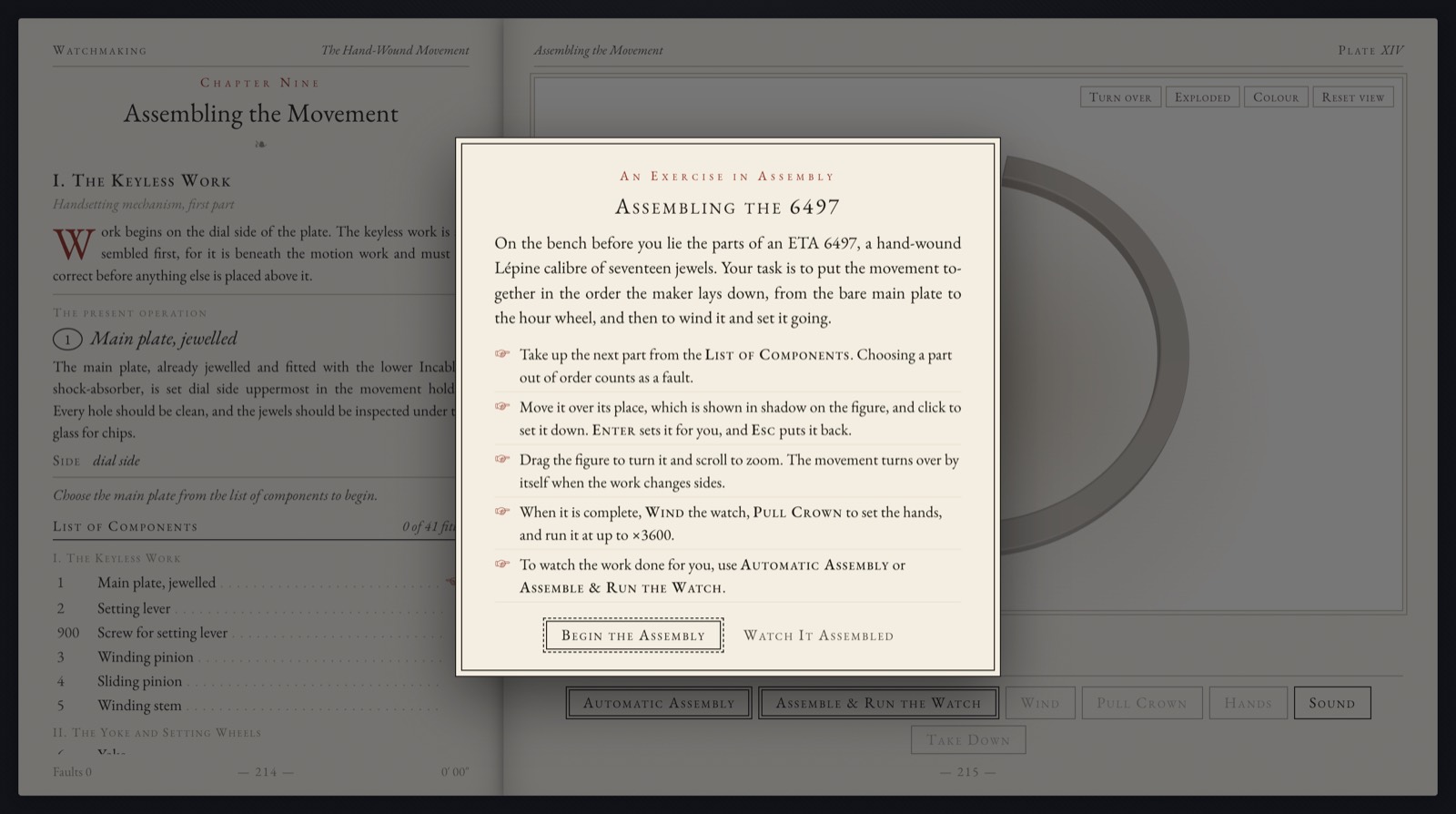Toggle the Colour option
Viewport: 1456px width, 814px height.
[1276, 97]
